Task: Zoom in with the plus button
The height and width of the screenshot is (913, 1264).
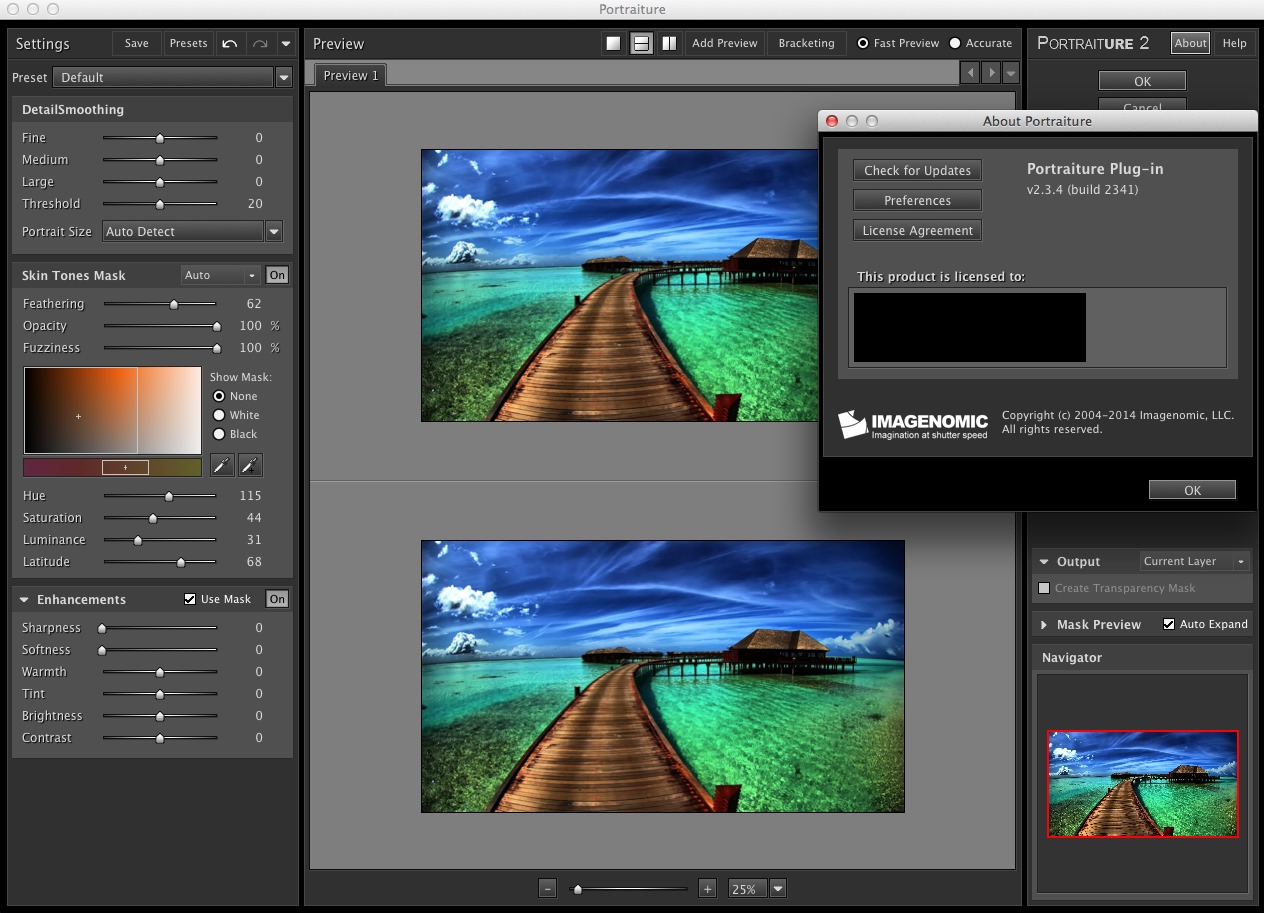Action: [x=707, y=888]
